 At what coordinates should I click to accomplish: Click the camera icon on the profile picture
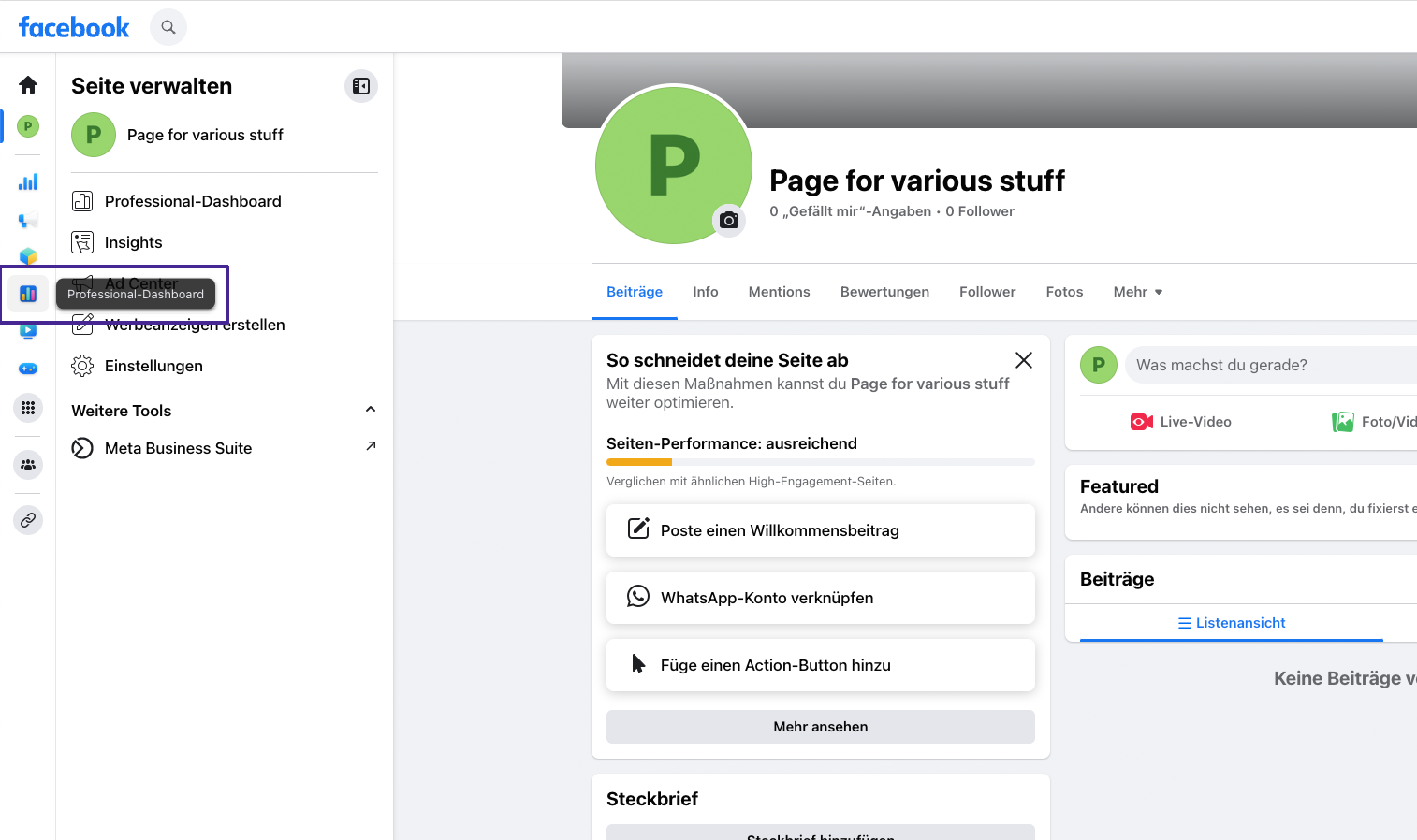pyautogui.click(x=729, y=220)
